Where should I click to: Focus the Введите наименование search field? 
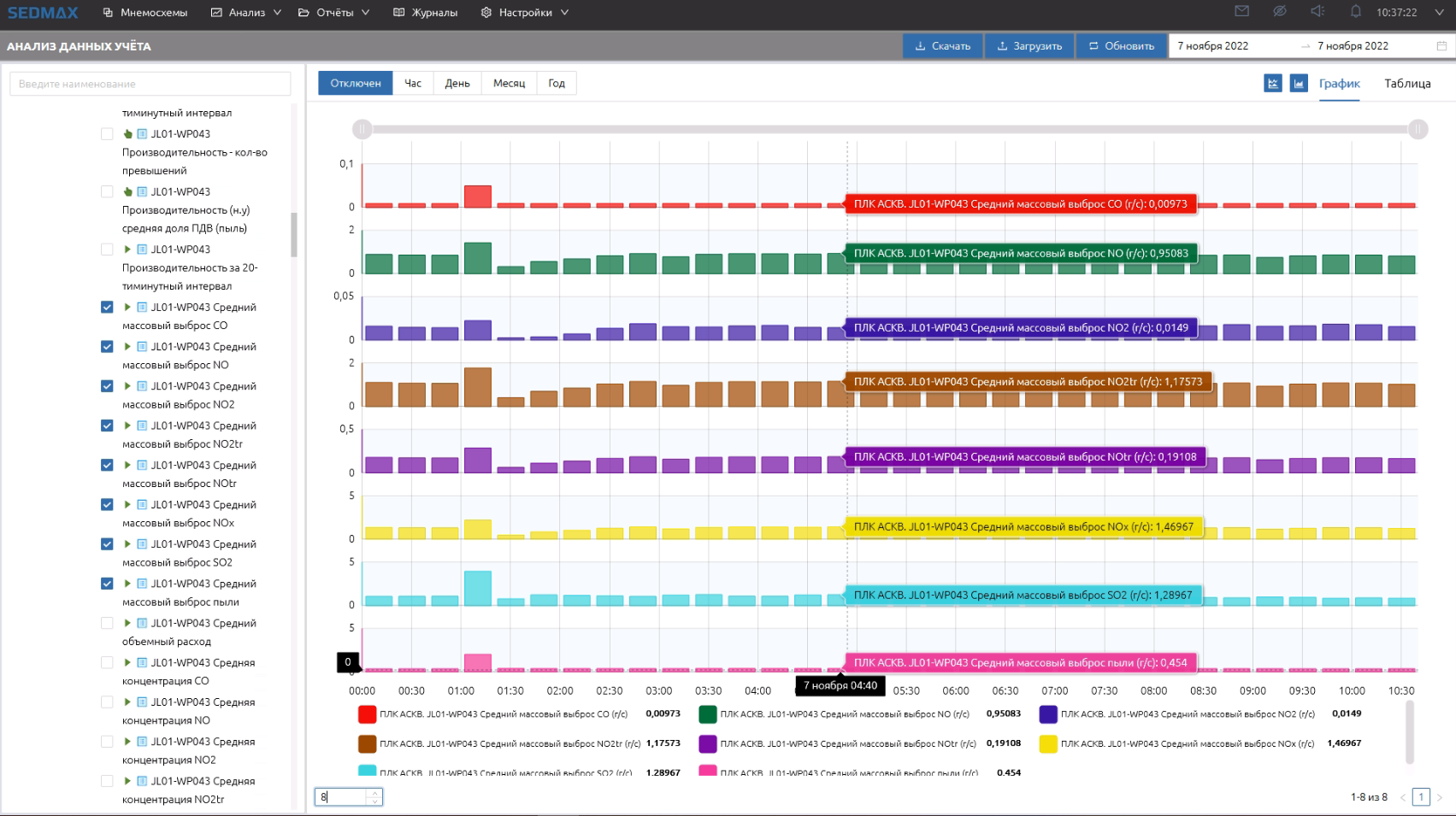coord(150,84)
